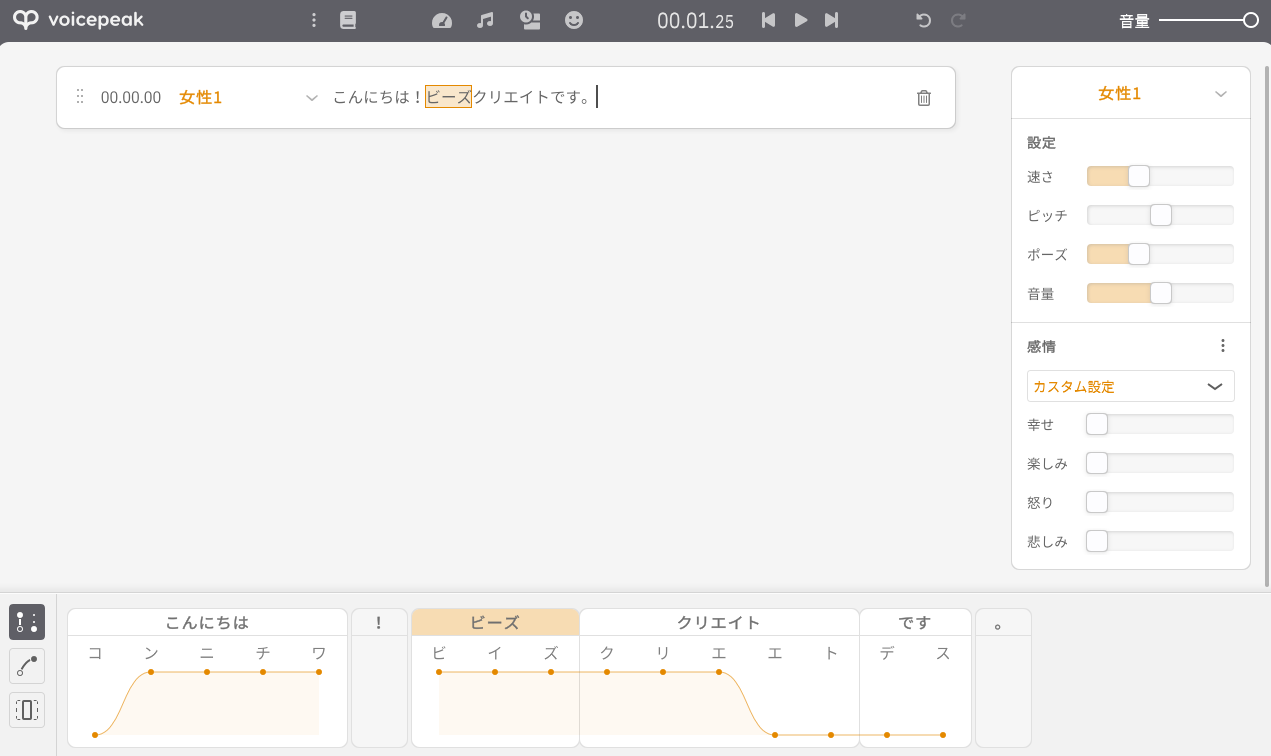Image resolution: width=1271 pixels, height=756 pixels.
Task: Click the music note icon
Action: point(486,20)
